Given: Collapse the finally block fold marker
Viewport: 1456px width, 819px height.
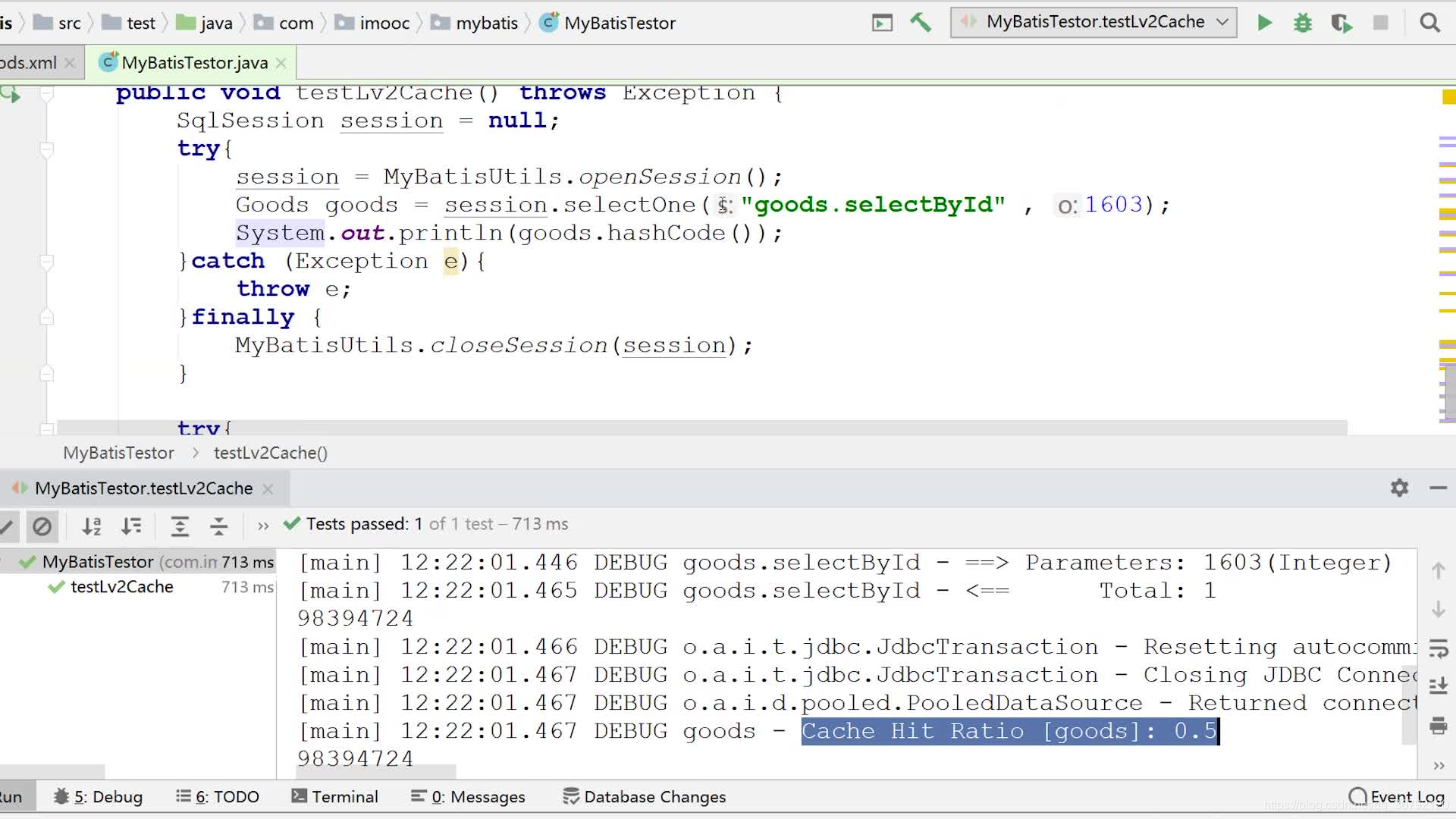Looking at the screenshot, I should tap(47, 318).
